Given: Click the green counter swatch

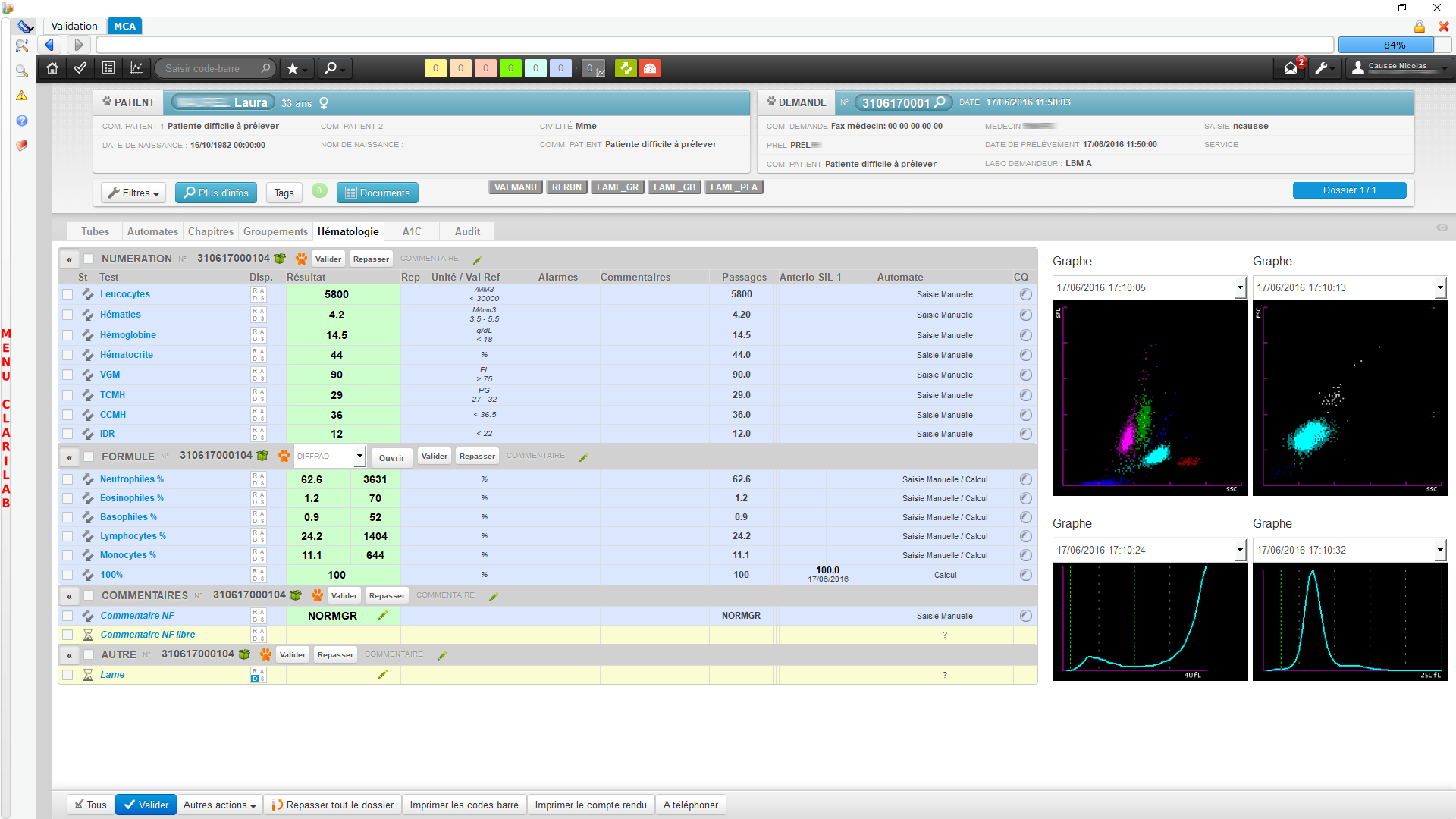Looking at the screenshot, I should 510,68.
